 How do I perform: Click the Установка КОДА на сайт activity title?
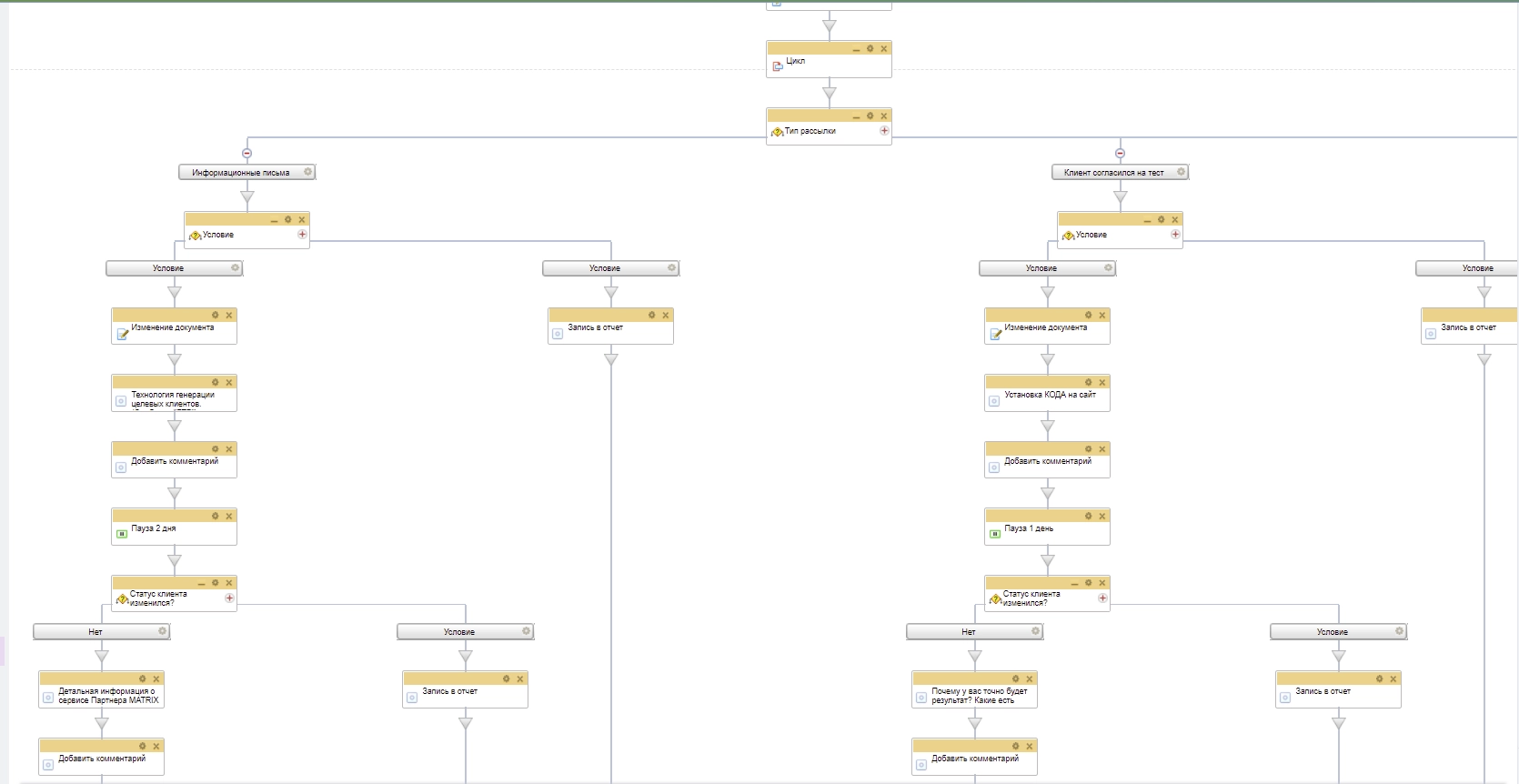[1050, 395]
